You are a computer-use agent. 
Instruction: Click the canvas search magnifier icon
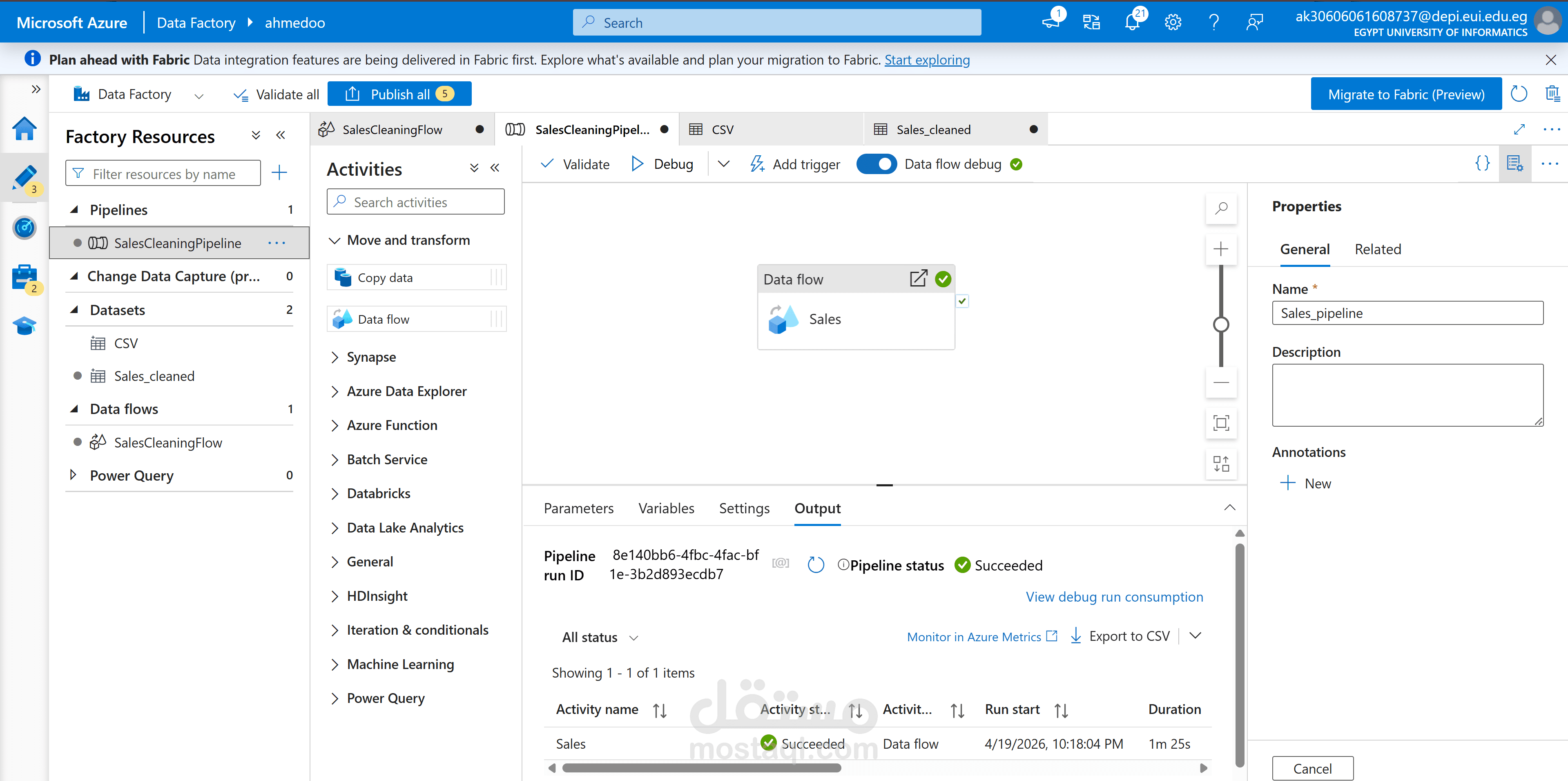click(x=1220, y=209)
